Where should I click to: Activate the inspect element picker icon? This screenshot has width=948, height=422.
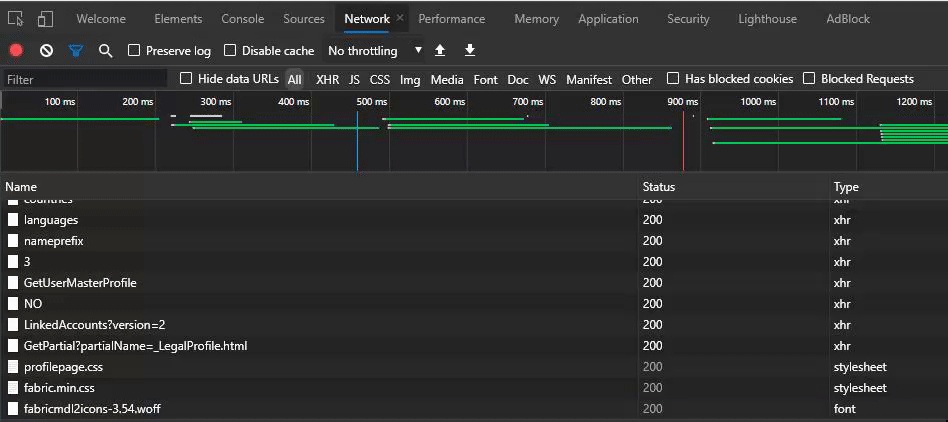click(16, 19)
